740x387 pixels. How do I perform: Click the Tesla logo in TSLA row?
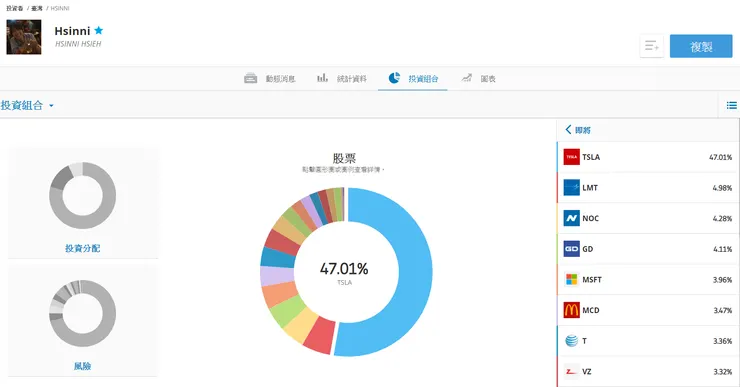pyautogui.click(x=572, y=157)
